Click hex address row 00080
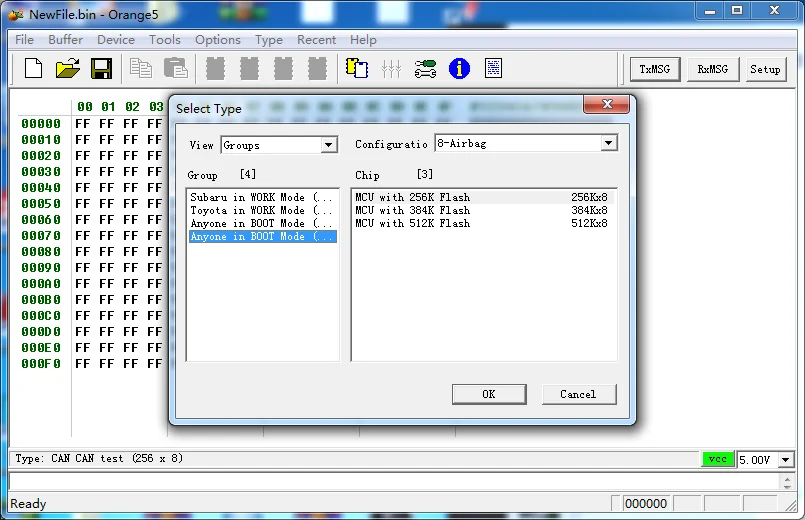The image size is (805, 520). [41, 252]
